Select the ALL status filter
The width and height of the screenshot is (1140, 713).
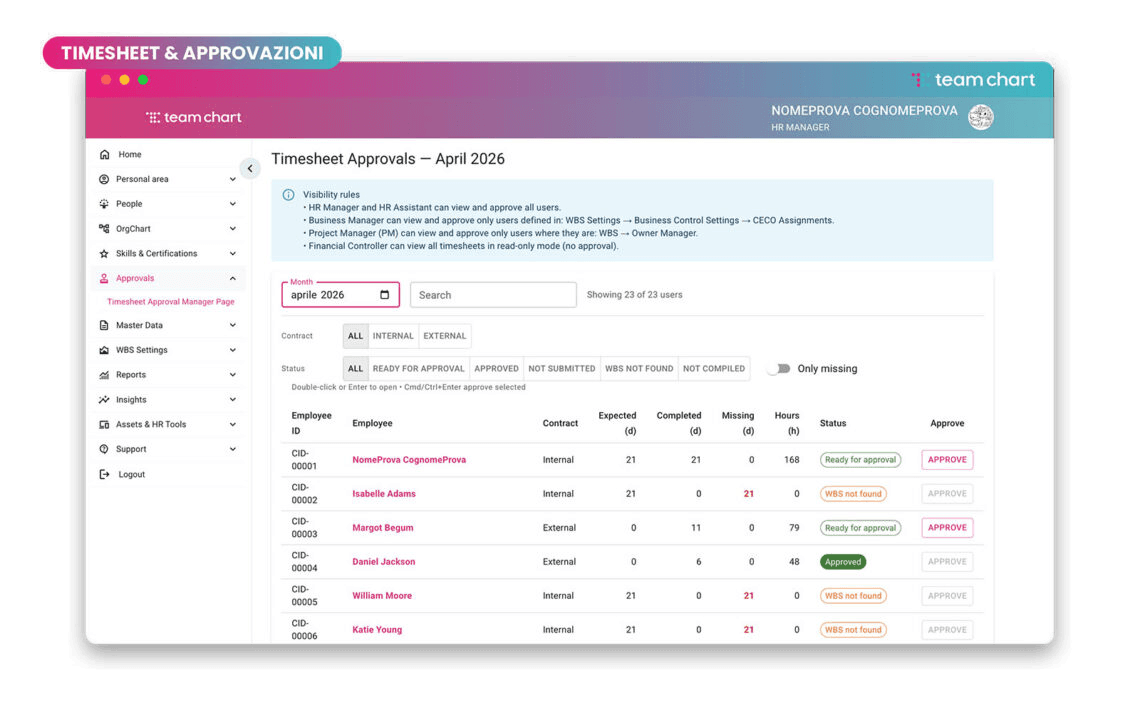355,368
